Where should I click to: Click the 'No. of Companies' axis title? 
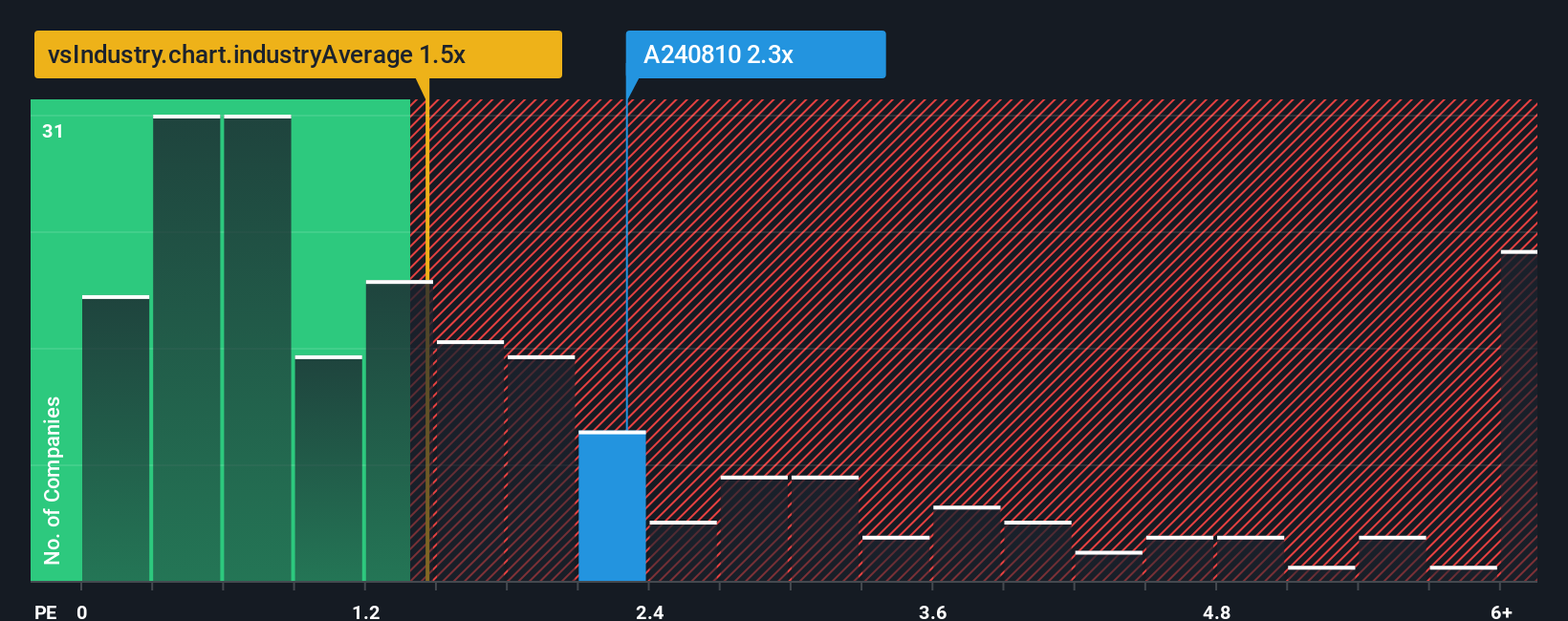click(x=53, y=481)
